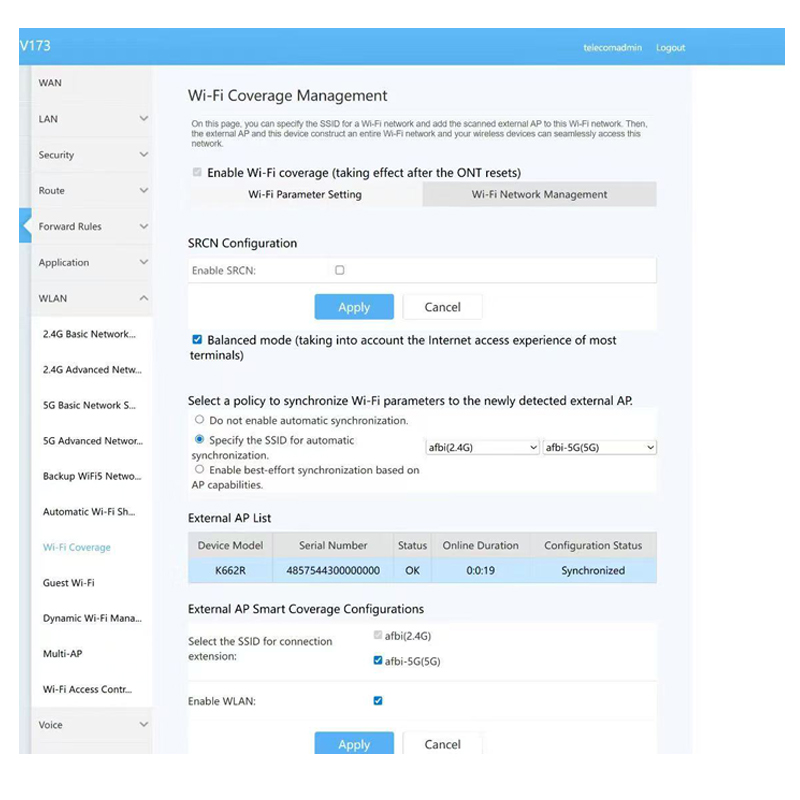This screenshot has width=800, height=800.
Task: Tick the Enable SRCN checkbox
Action: [x=340, y=270]
